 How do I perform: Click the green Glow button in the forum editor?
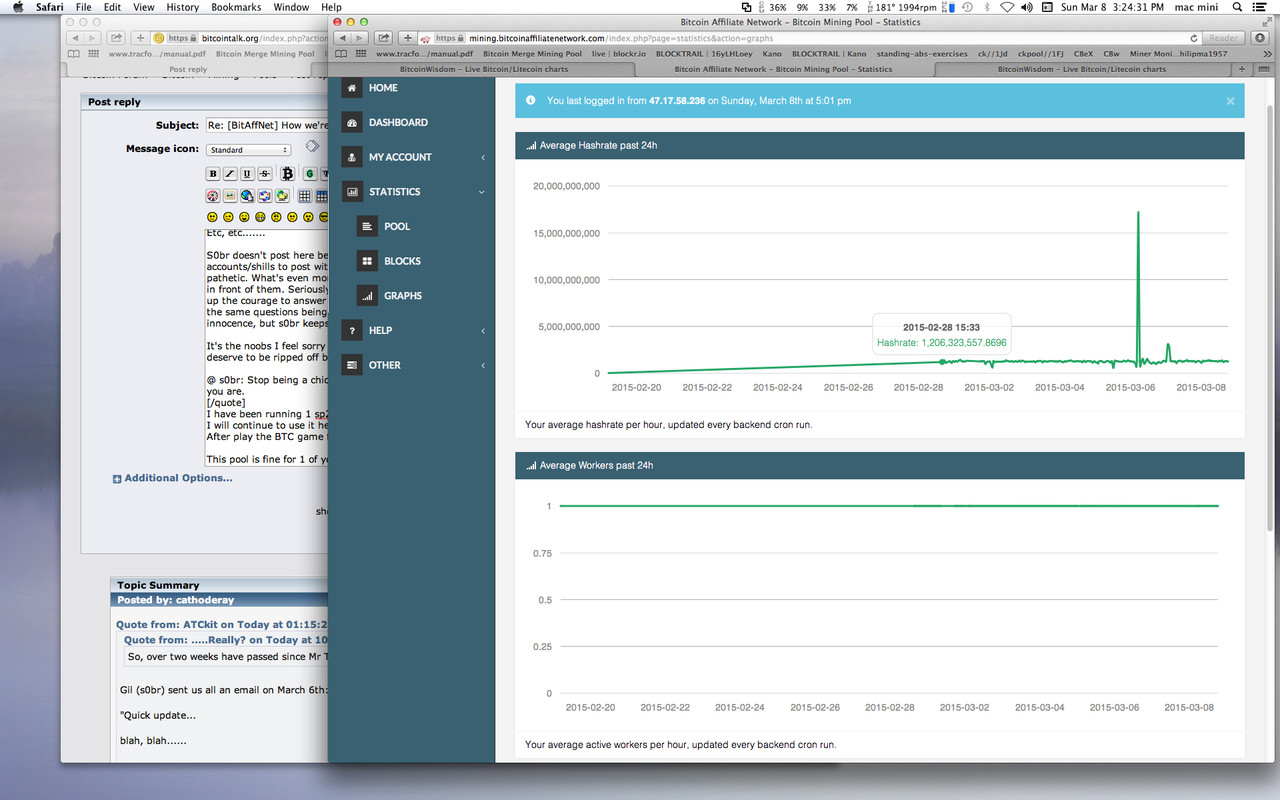point(310,174)
